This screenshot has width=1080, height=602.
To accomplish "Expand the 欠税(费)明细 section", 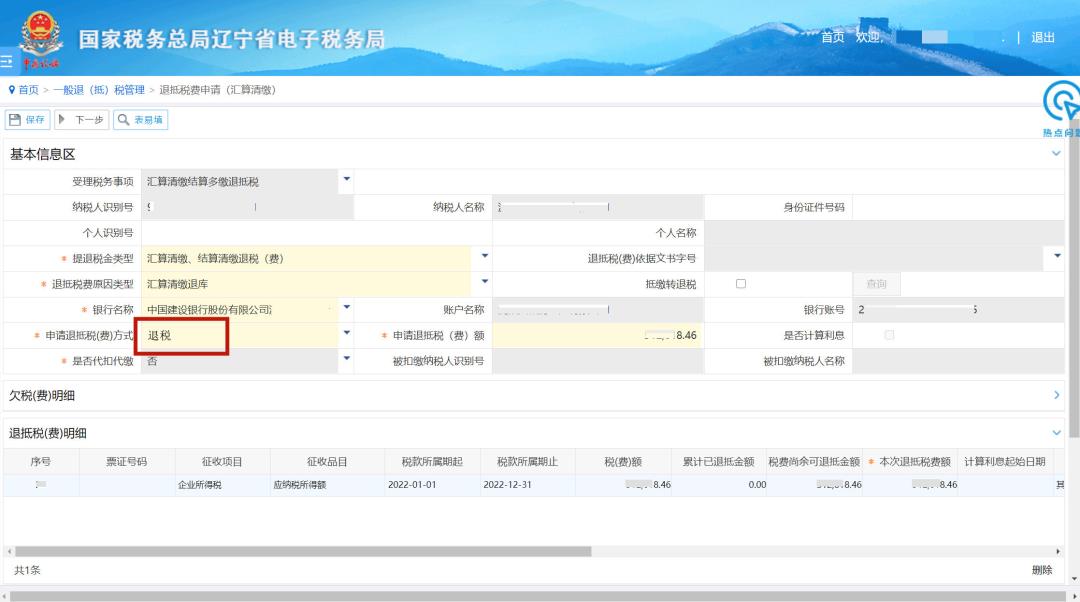I will tap(1057, 396).
